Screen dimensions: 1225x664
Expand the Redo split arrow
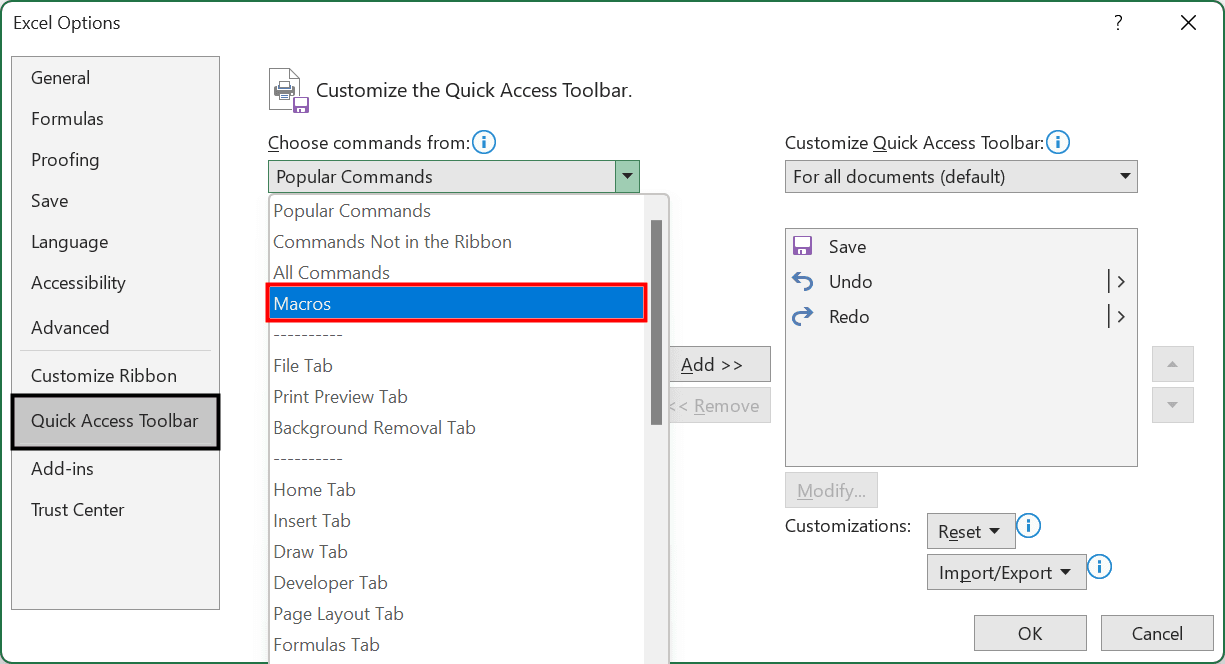1117,316
